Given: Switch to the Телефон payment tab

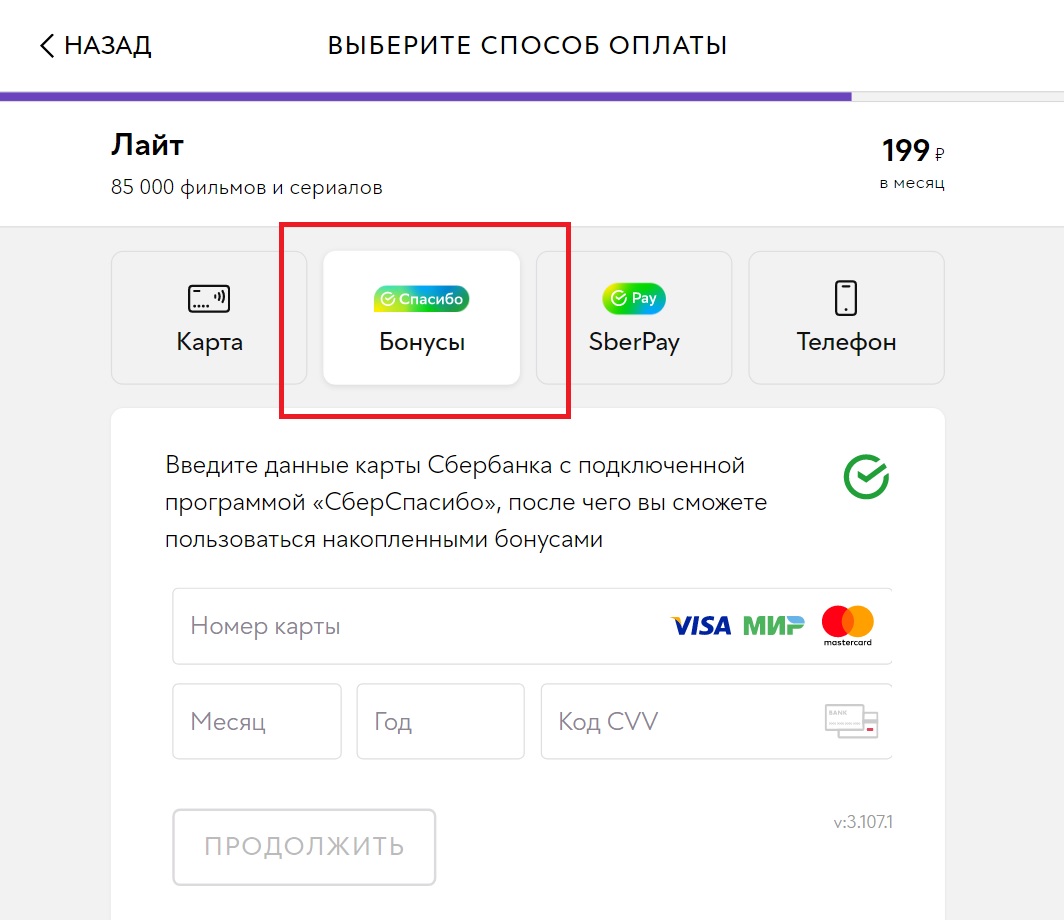Looking at the screenshot, I should [x=846, y=318].
